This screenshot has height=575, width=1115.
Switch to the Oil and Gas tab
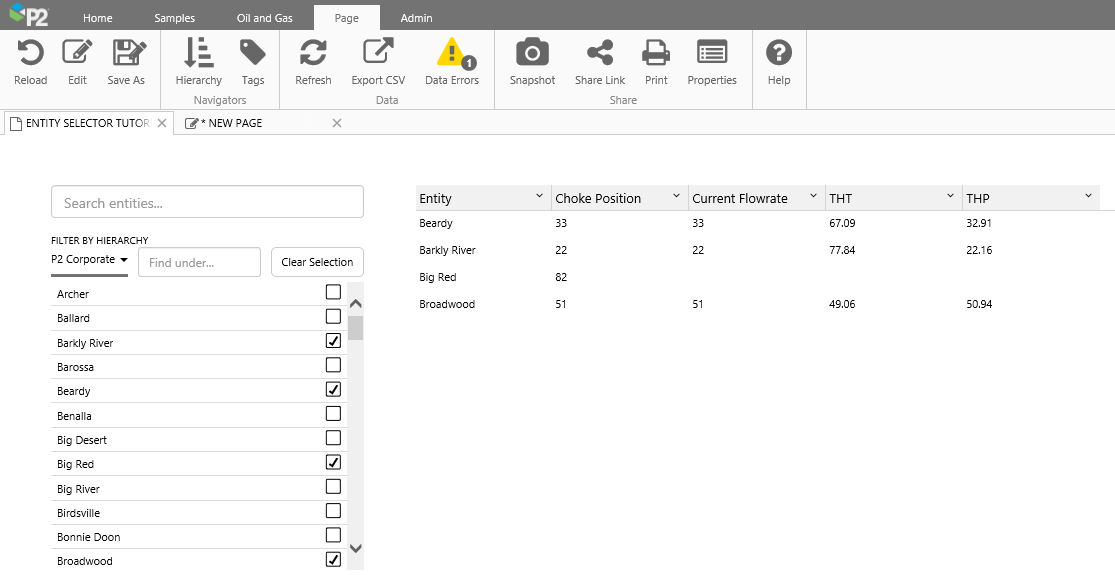coord(264,18)
